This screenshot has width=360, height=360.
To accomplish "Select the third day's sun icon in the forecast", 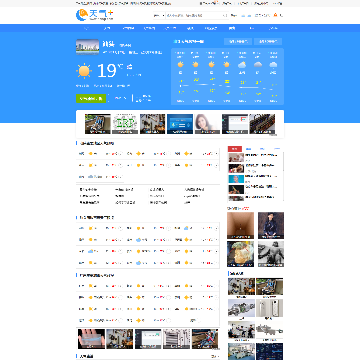I will point(211,64).
